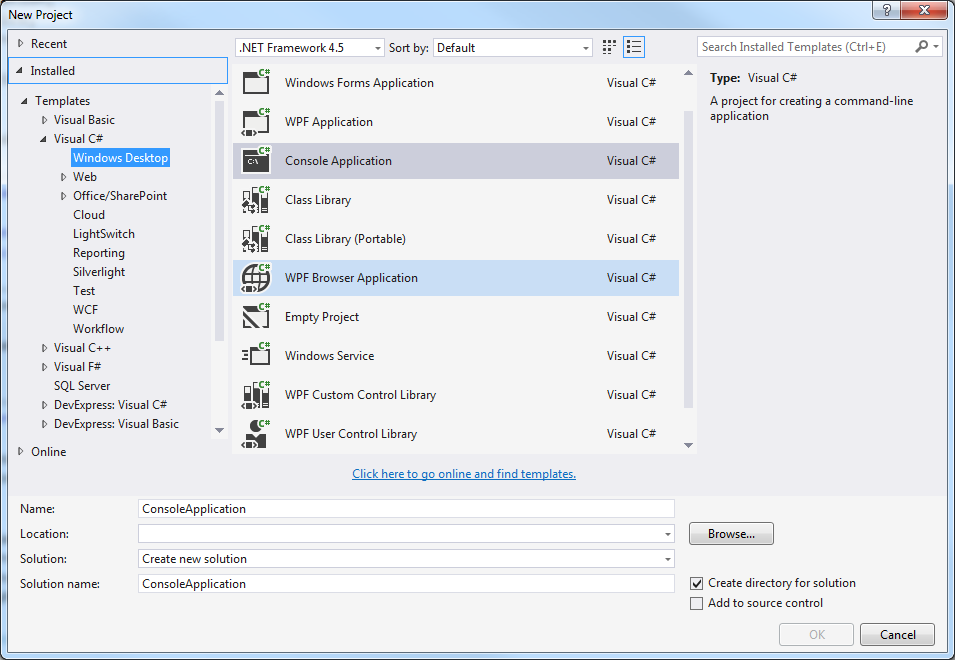Click tree panel scrollbar down arrow
Image resolution: width=955 pixels, height=660 pixels.
(219, 430)
